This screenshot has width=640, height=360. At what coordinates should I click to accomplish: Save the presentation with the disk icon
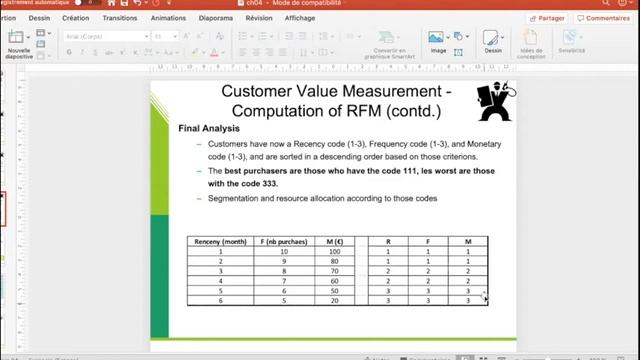(124, 3)
